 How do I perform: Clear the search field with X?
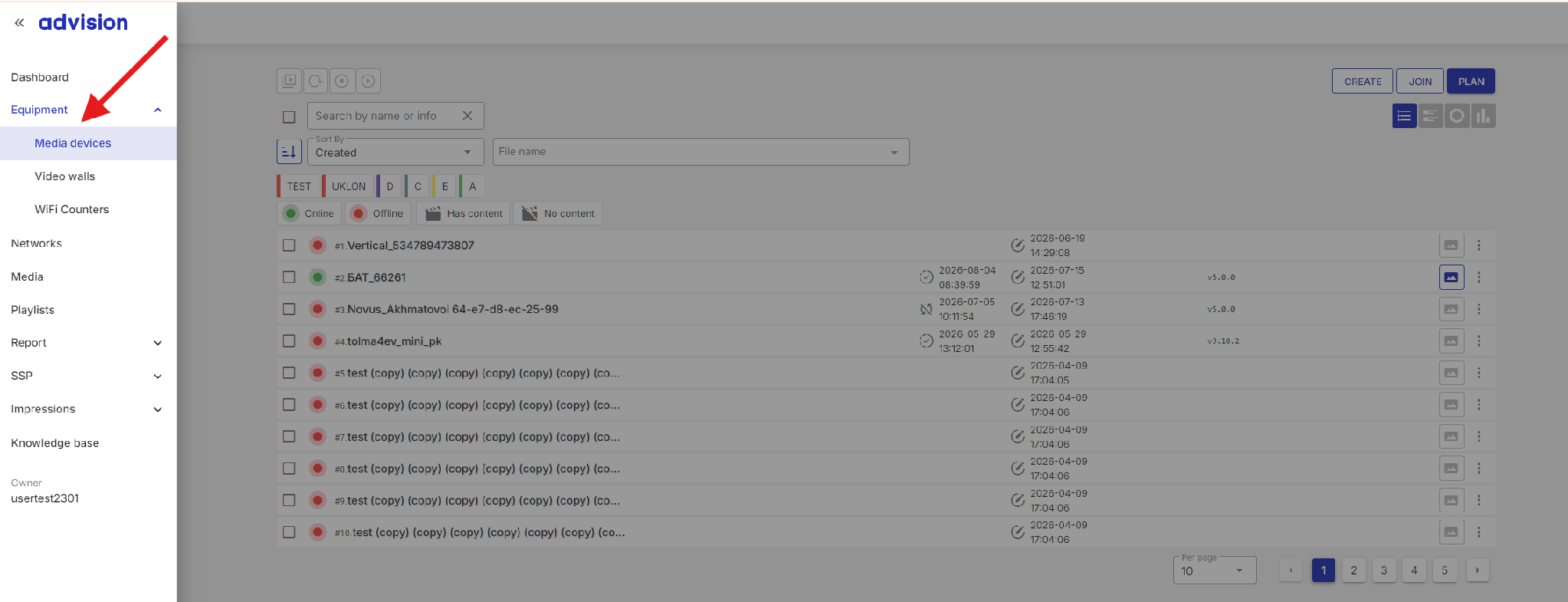pyautogui.click(x=467, y=116)
